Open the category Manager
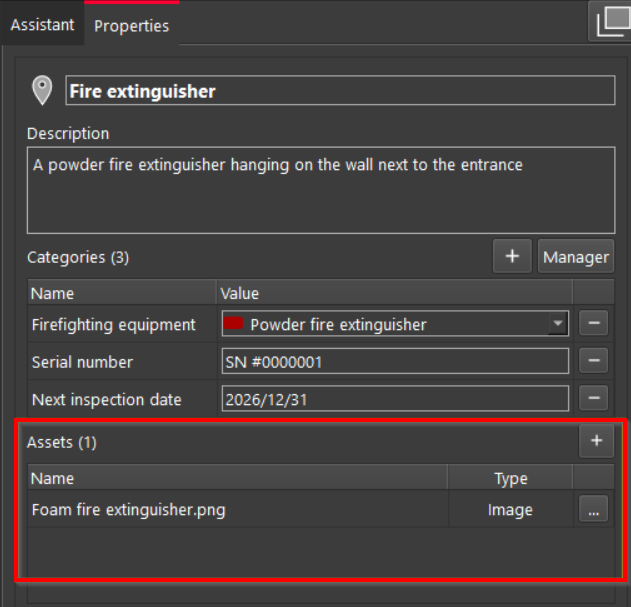Viewport: 631px width, 607px height. pyautogui.click(x=576, y=257)
